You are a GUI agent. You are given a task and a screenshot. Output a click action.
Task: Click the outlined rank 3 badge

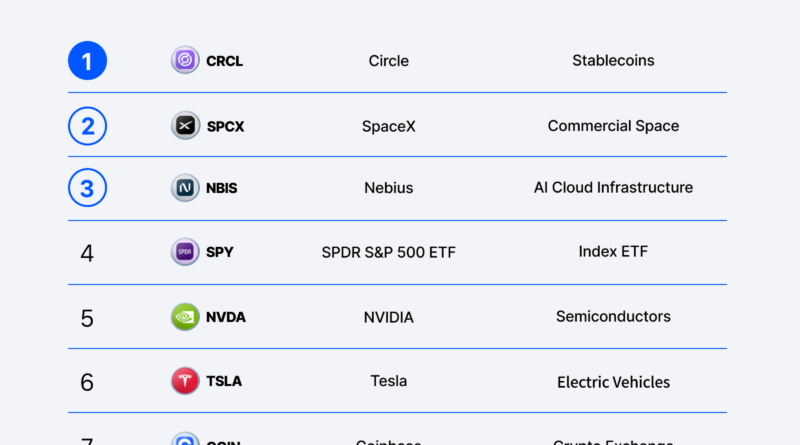(x=87, y=188)
